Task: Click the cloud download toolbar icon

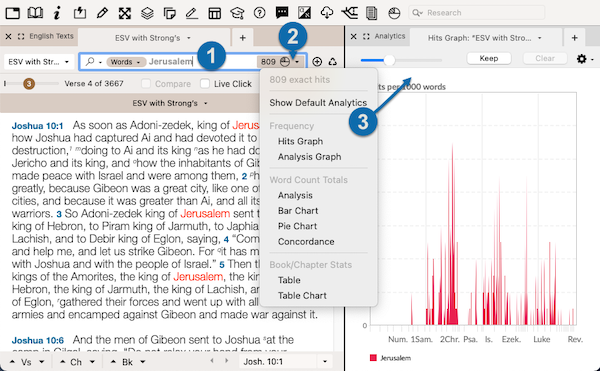Action: [327, 13]
